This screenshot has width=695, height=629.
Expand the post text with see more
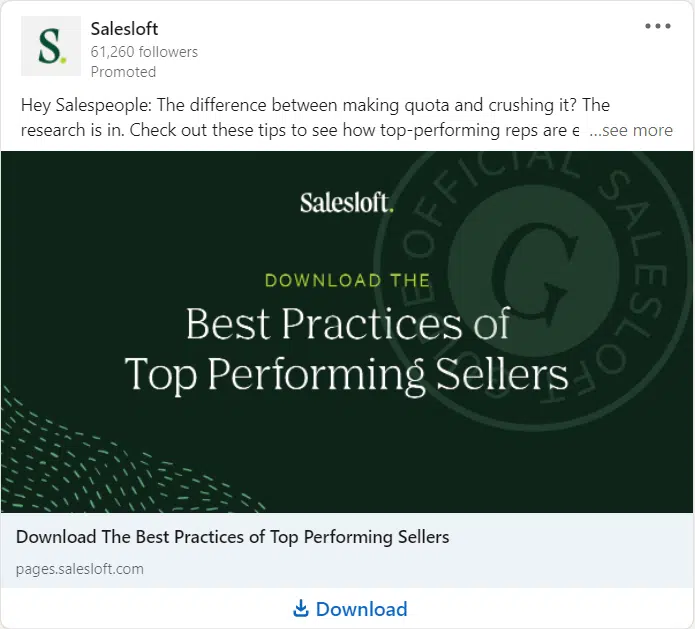(x=631, y=130)
